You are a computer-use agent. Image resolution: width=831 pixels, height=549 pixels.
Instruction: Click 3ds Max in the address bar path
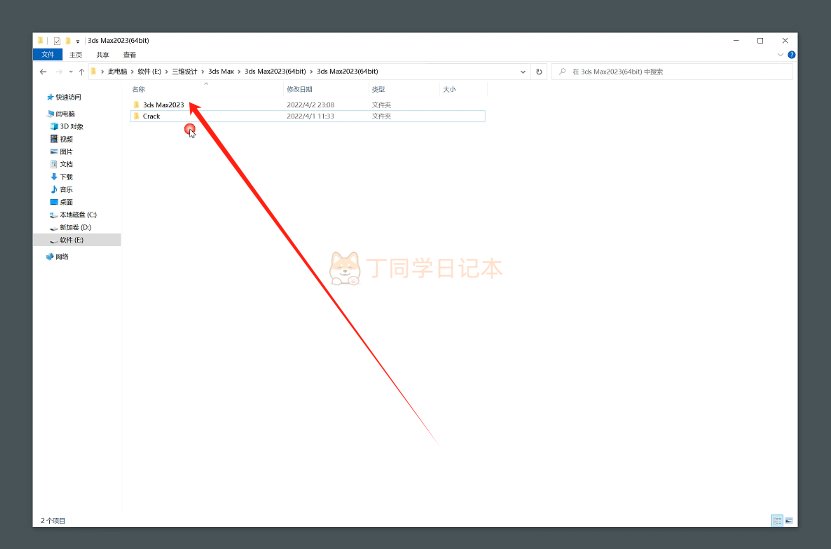click(x=221, y=72)
